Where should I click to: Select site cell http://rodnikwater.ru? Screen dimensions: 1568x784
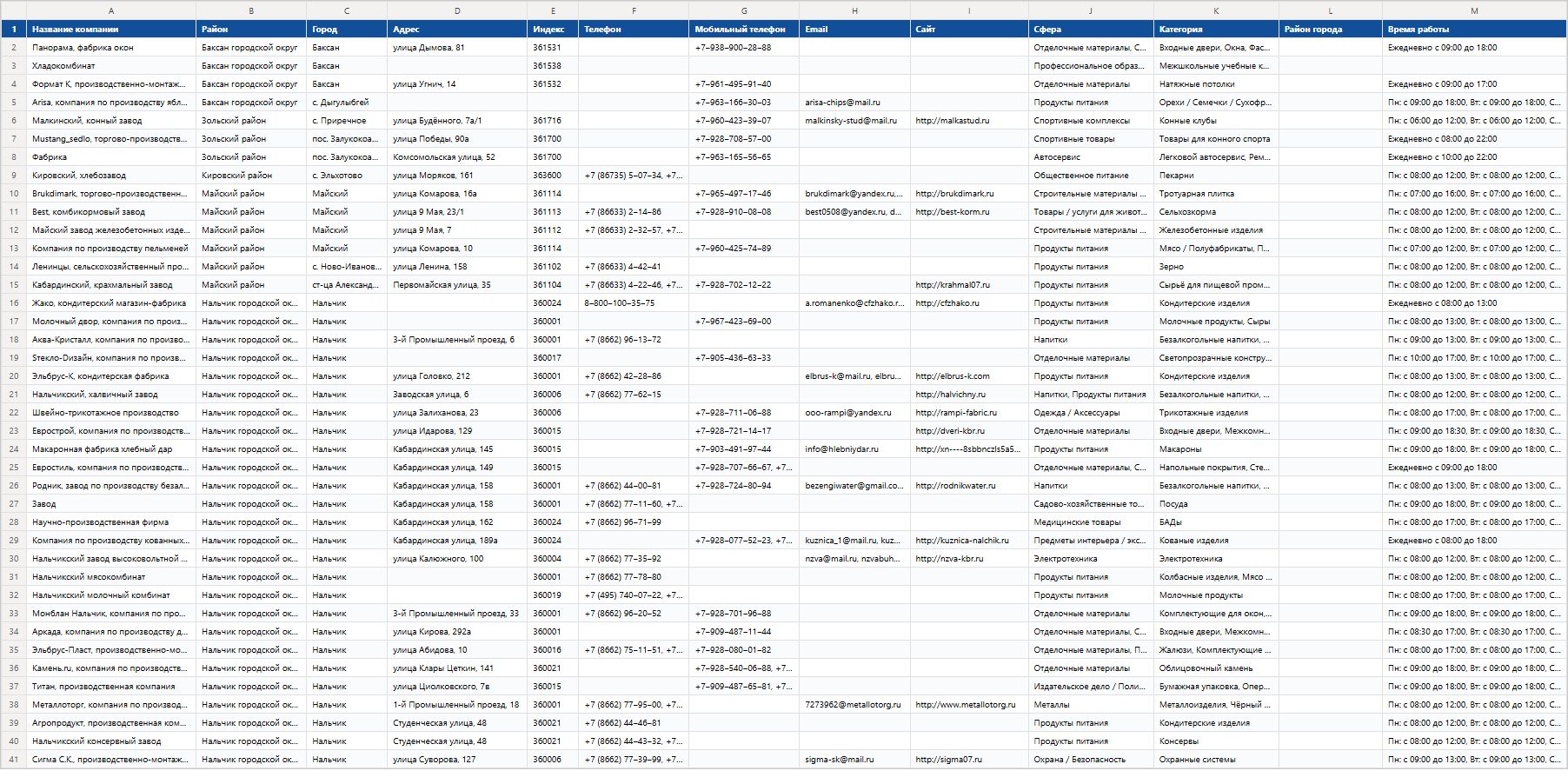969,485
